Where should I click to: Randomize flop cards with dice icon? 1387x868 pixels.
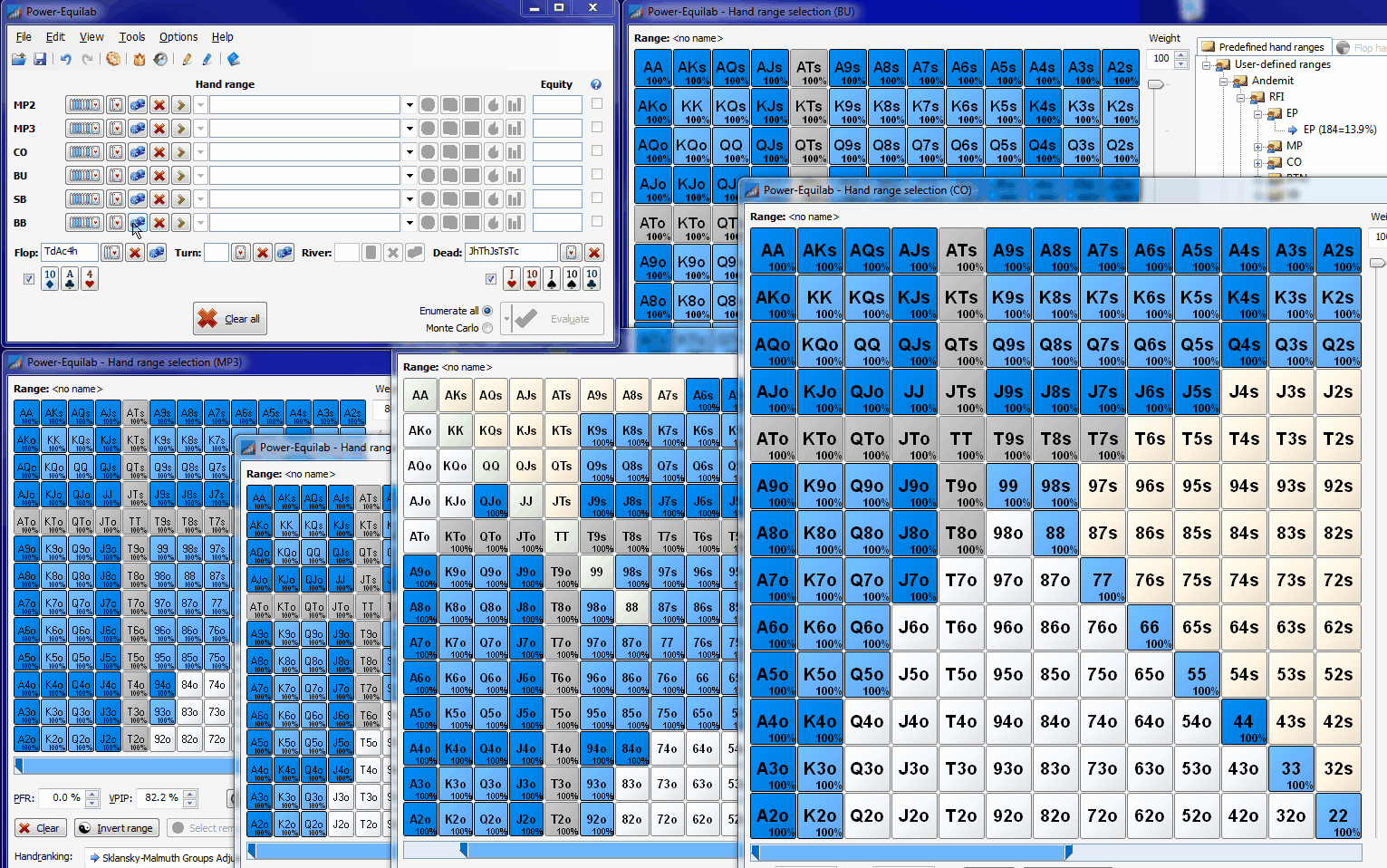pyautogui.click(x=157, y=253)
